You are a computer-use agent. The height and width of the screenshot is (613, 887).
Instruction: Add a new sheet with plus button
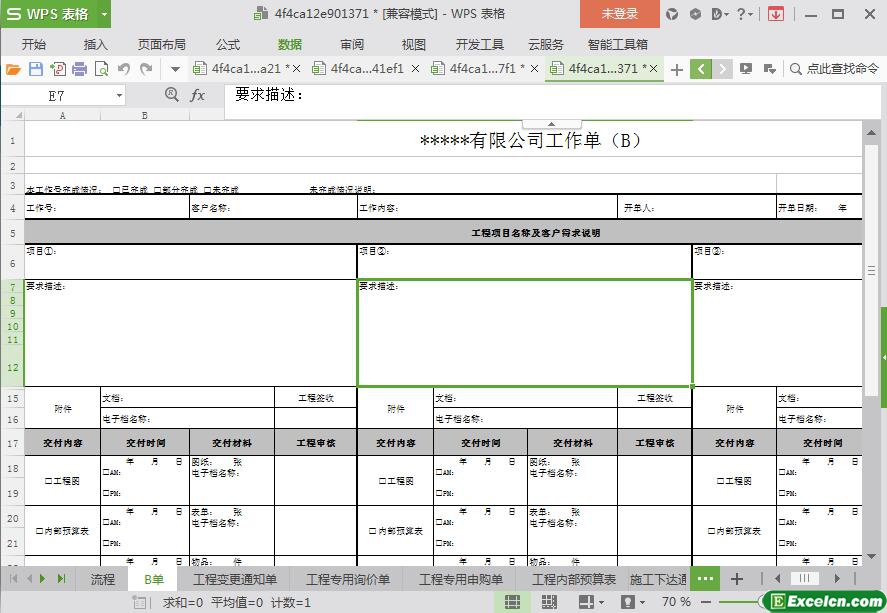737,579
